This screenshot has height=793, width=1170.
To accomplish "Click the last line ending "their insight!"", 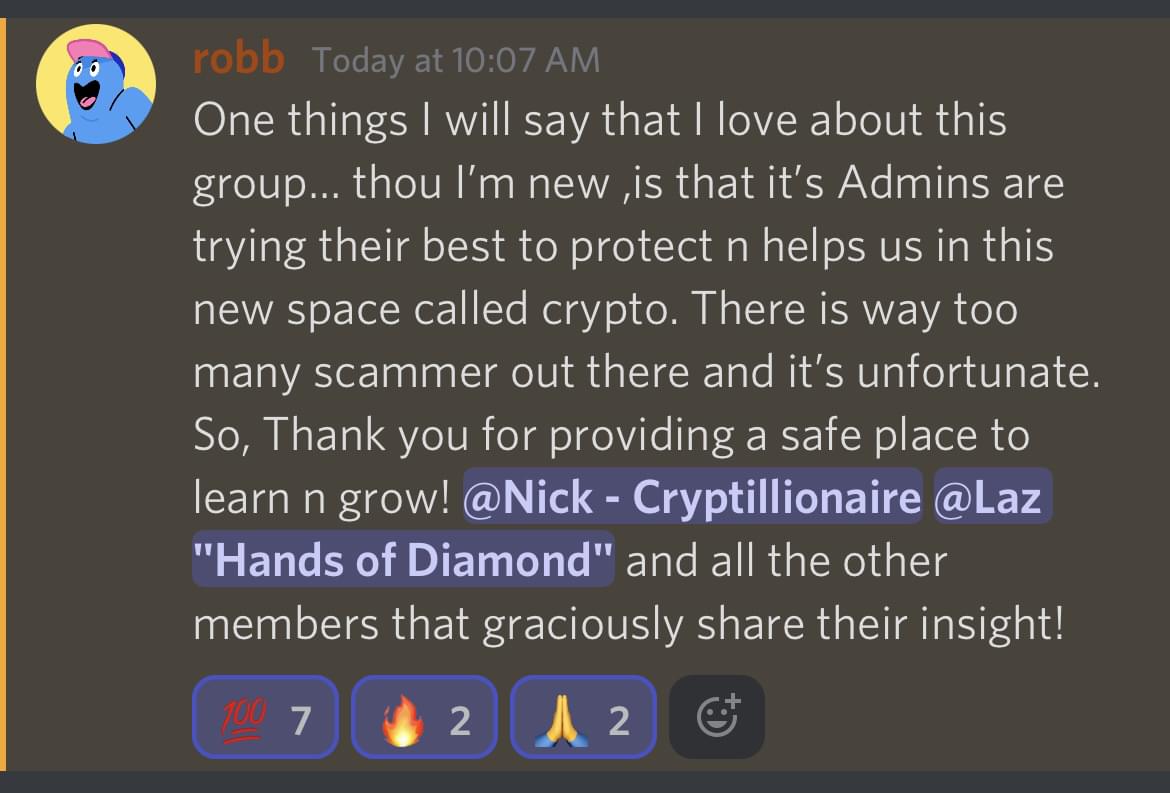I will coord(628,624).
